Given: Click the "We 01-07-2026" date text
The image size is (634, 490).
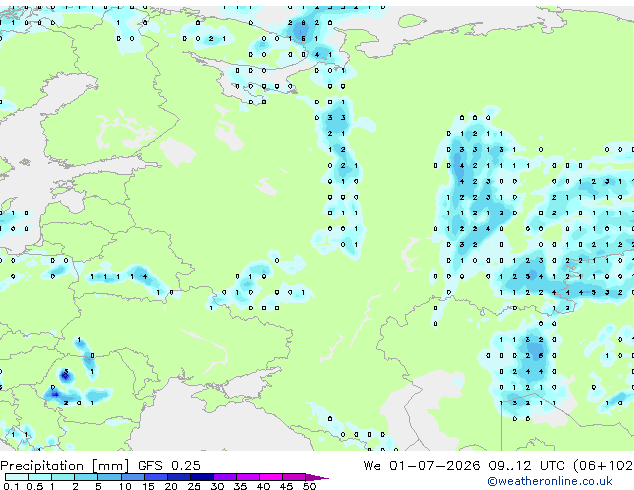Looking at the screenshot, I should (422, 466).
